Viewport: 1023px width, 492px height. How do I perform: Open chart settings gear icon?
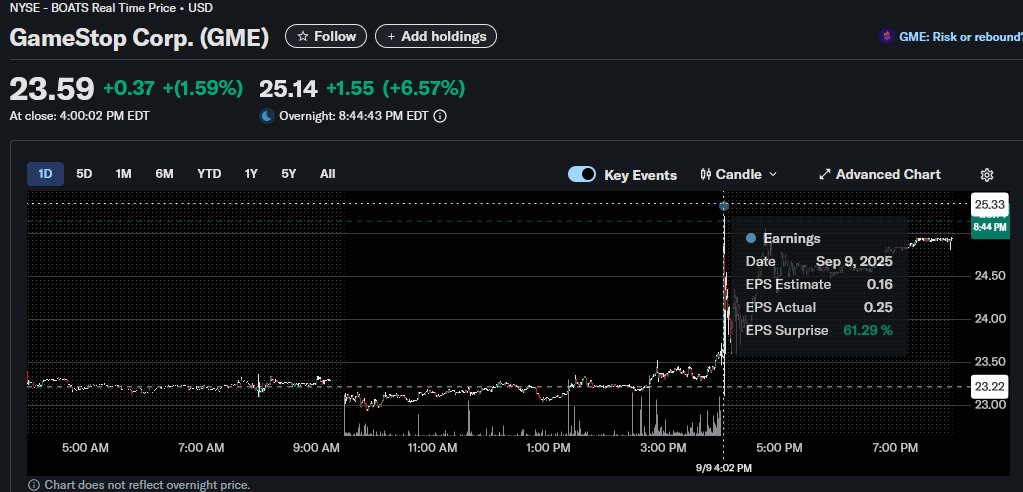click(986, 175)
